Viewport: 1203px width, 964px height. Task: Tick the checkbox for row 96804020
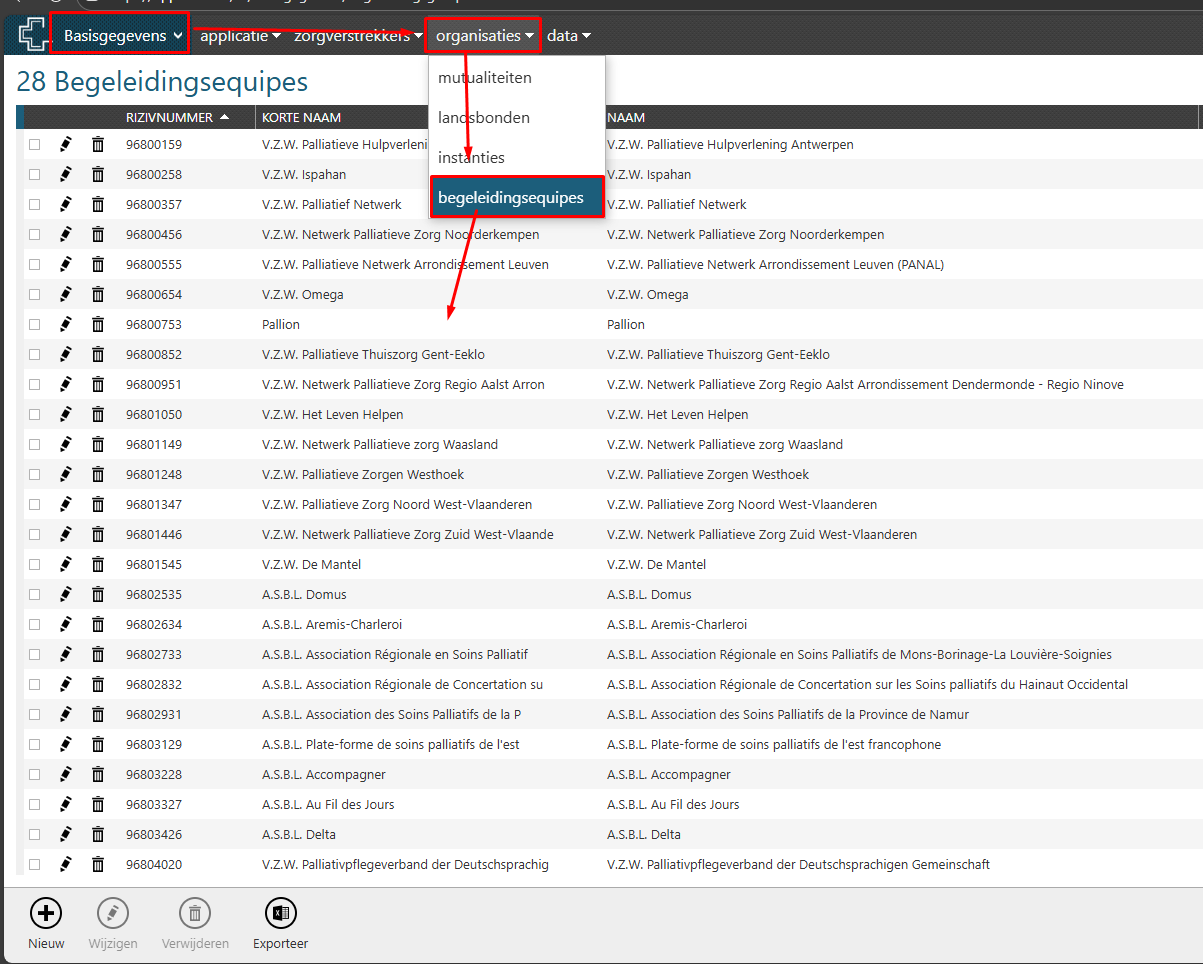coord(35,865)
